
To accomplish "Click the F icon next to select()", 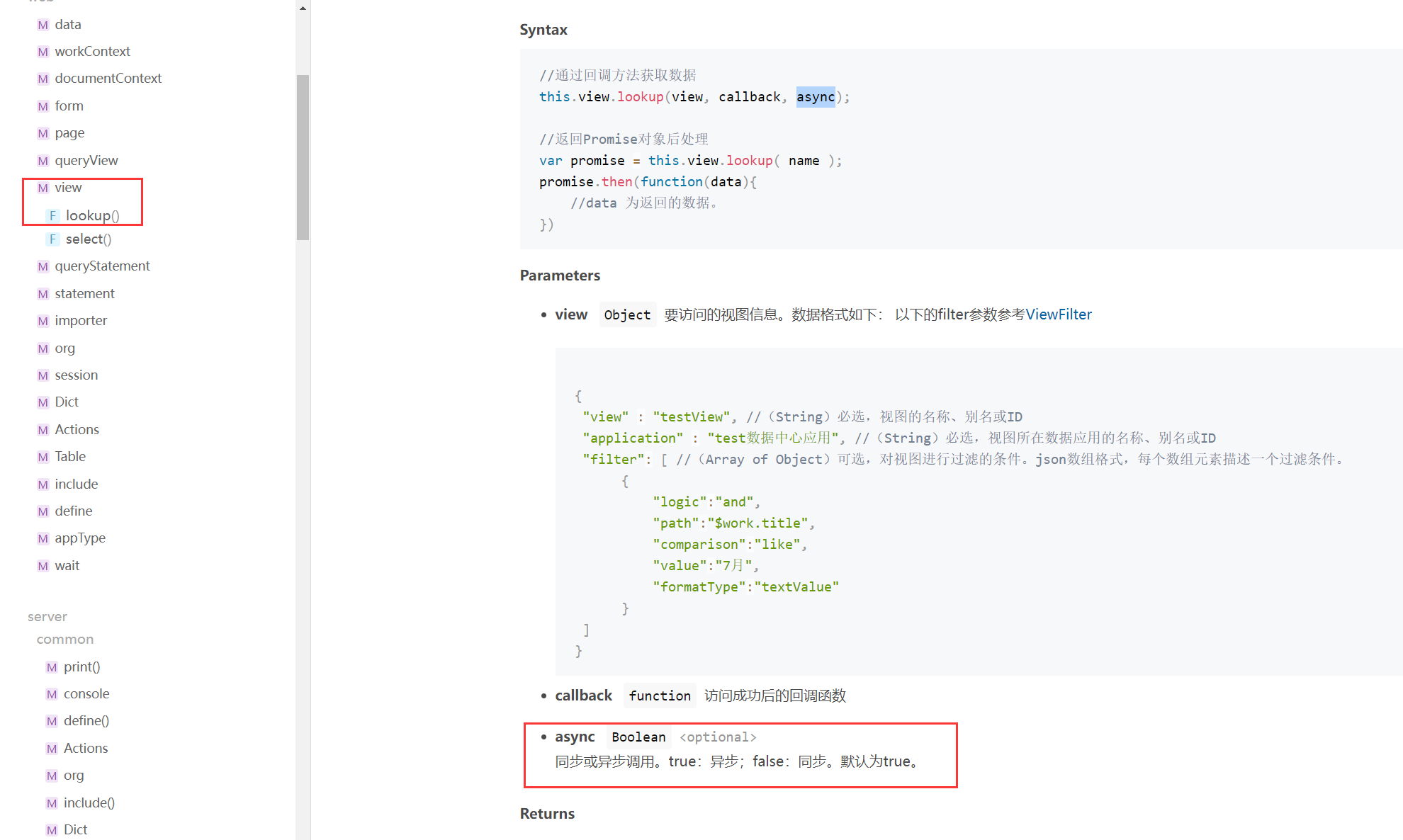I will click(x=52, y=239).
